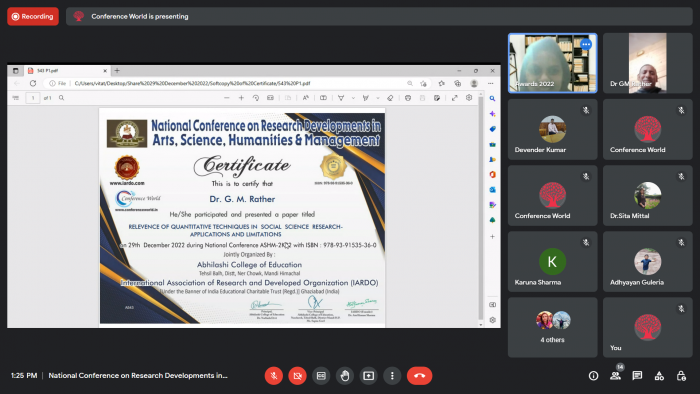Select the Devender Kumar video tile
The width and height of the screenshot is (700, 394).
point(552,129)
